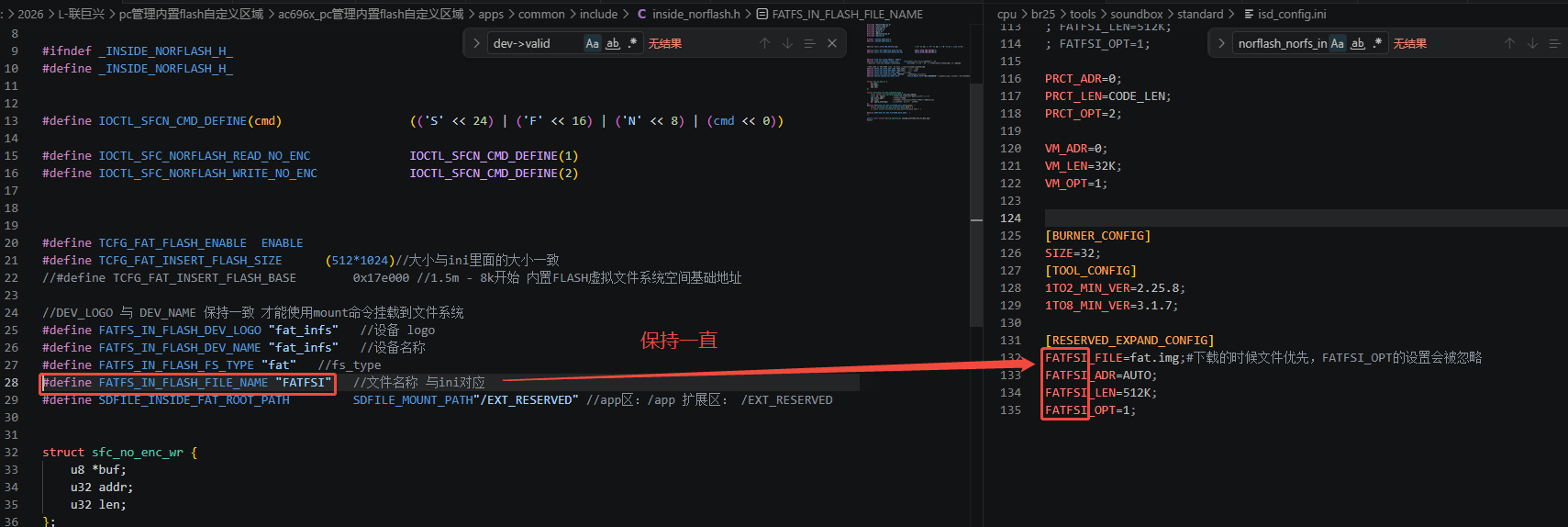Click the "FATFSI" string on line 28
This screenshot has height=527, width=1568.
304,382
